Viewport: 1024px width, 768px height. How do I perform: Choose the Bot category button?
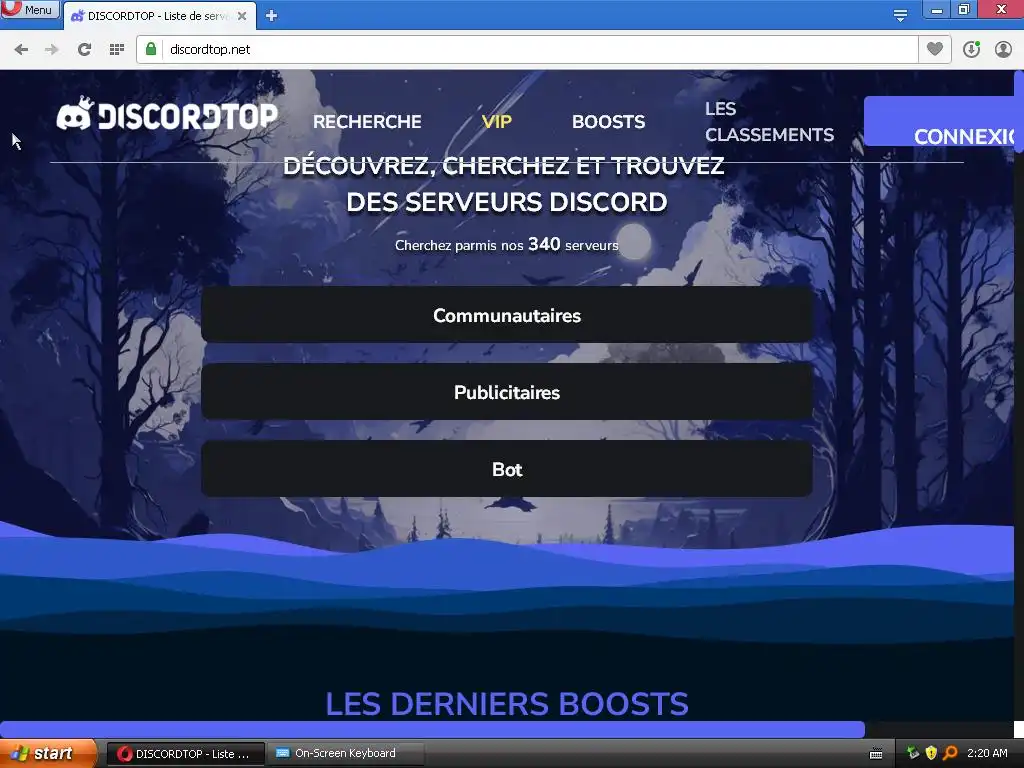point(507,469)
